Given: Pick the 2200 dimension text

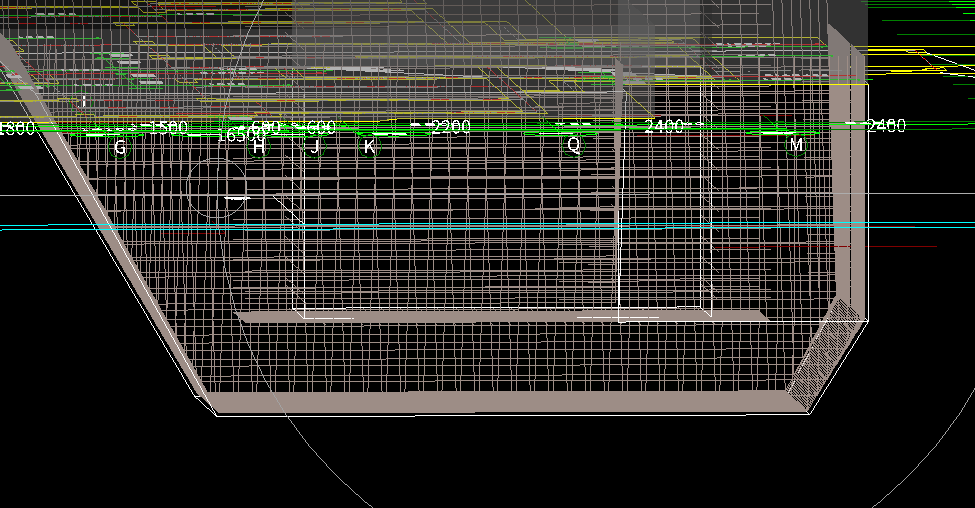Looking at the screenshot, I should pyautogui.click(x=451, y=127).
